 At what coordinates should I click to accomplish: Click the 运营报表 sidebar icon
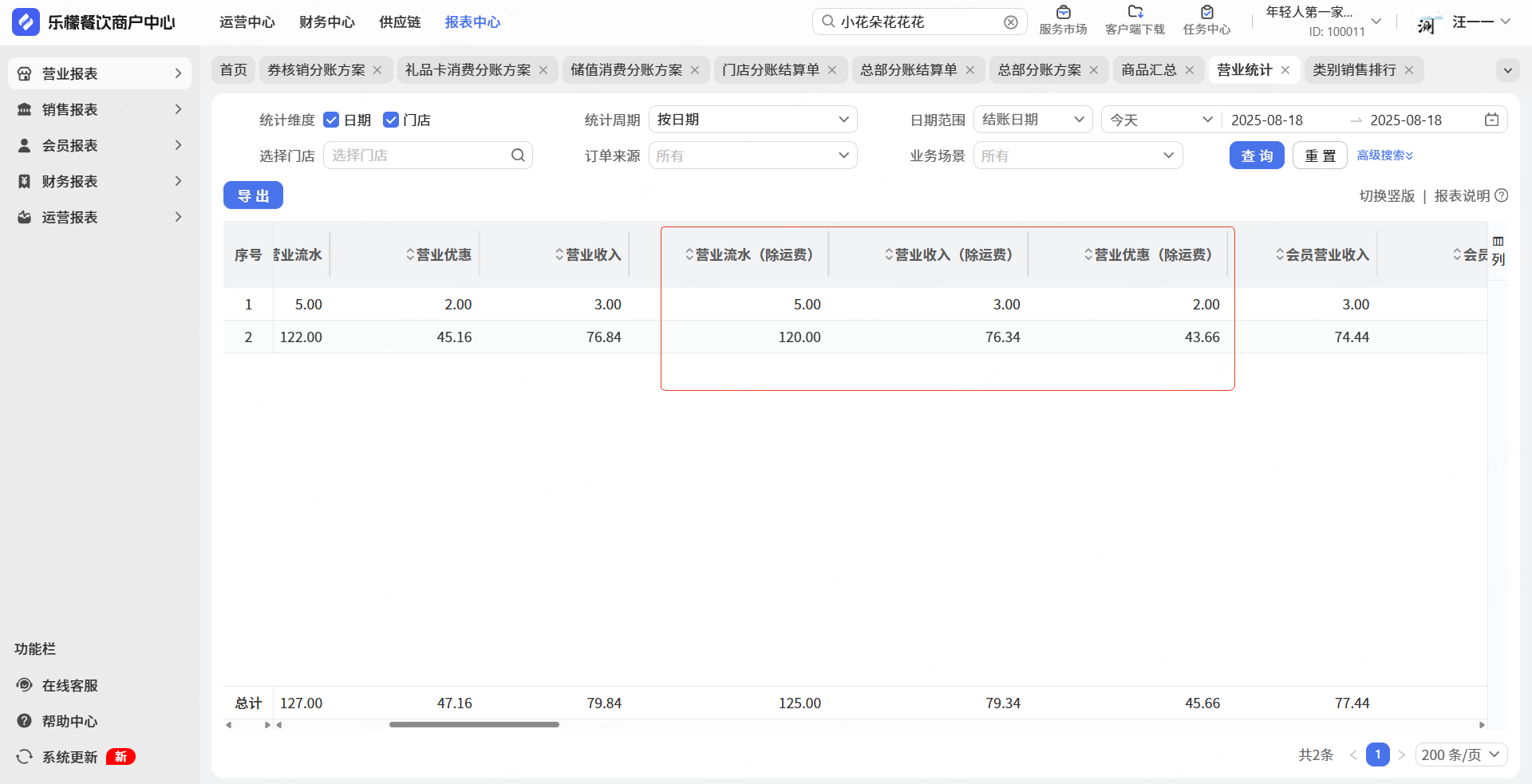click(25, 217)
